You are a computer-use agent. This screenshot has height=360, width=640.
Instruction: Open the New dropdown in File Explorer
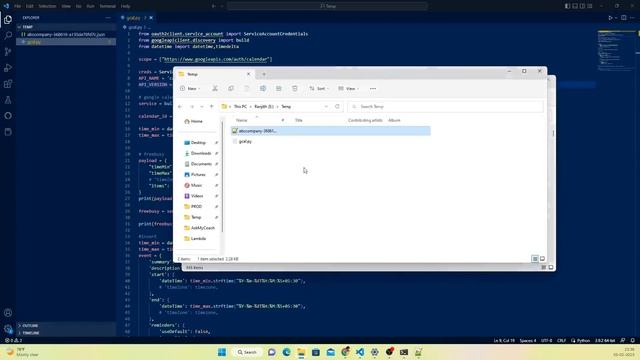coord(190,89)
